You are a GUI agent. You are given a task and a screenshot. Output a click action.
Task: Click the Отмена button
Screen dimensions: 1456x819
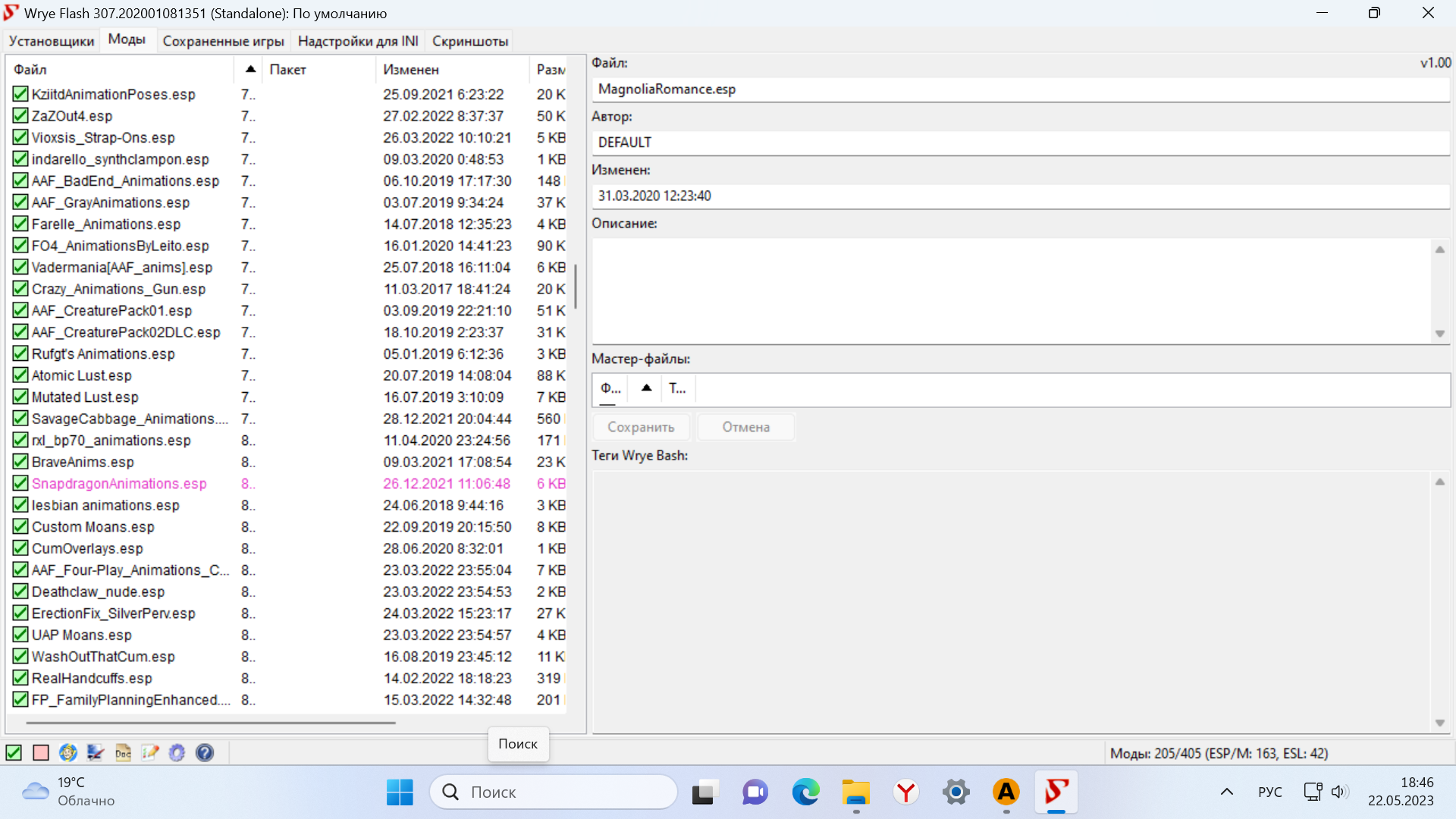click(x=745, y=427)
